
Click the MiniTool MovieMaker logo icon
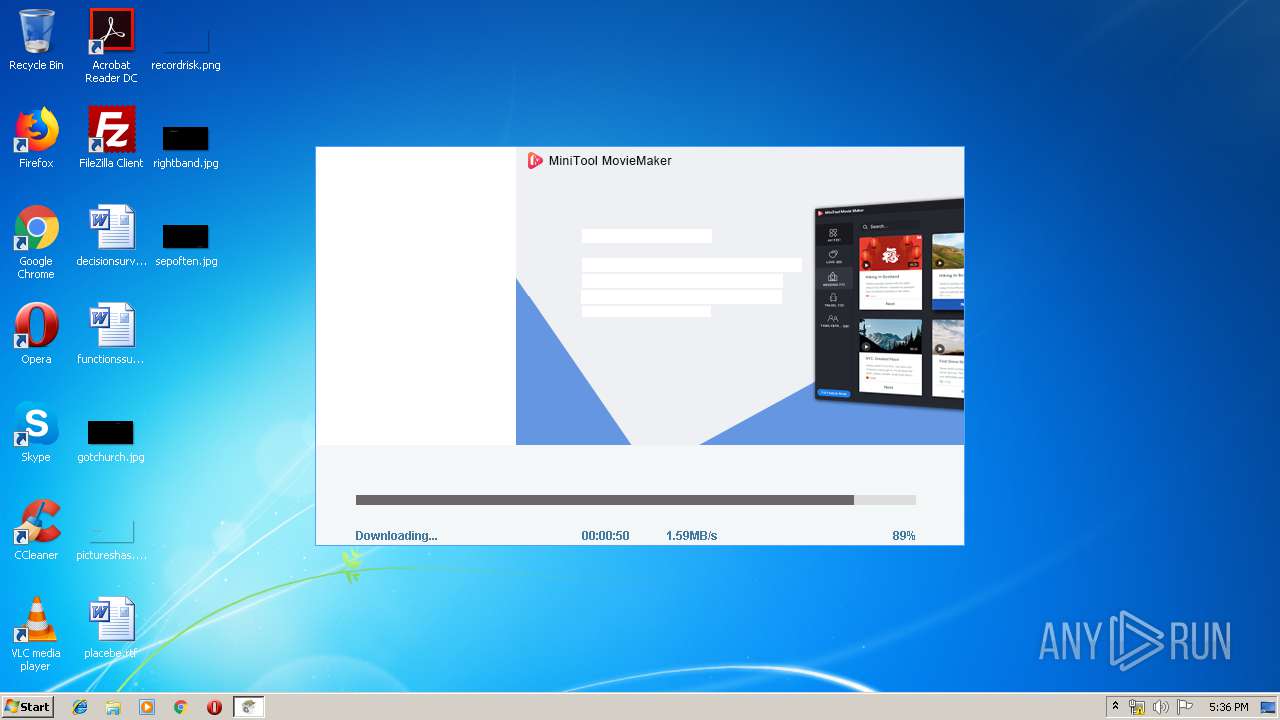535,160
